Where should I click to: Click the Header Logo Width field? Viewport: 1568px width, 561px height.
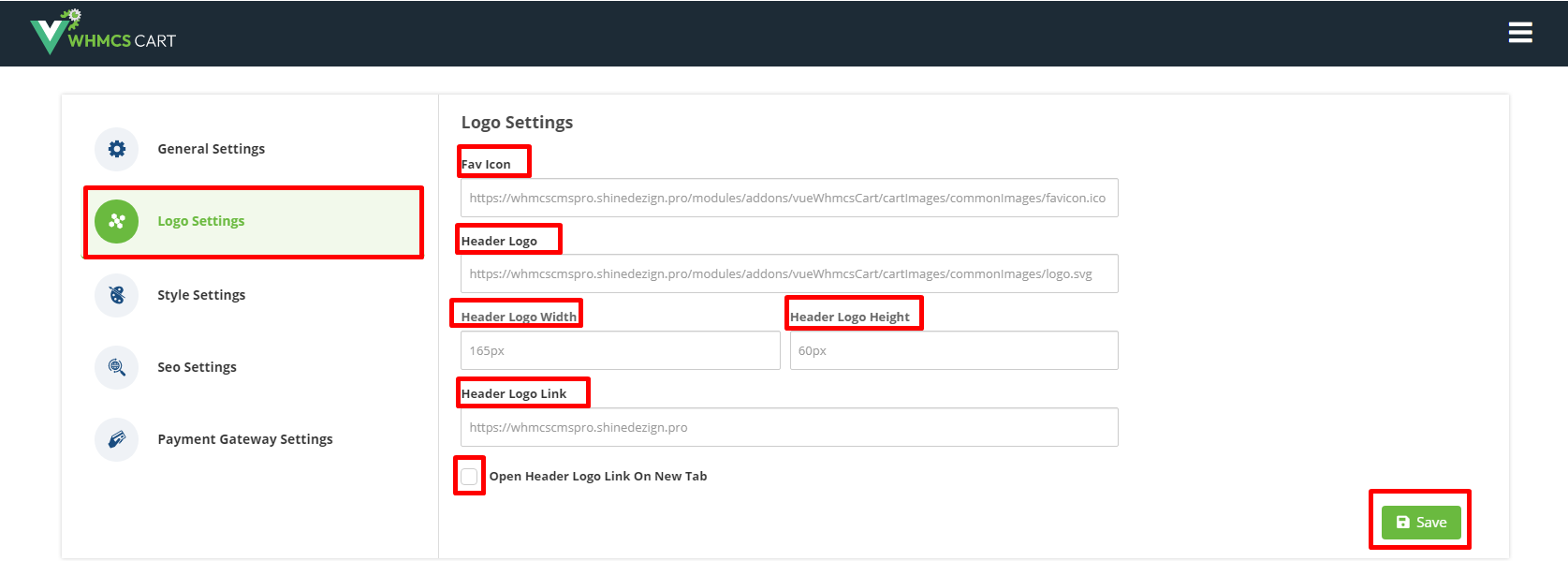coord(620,350)
